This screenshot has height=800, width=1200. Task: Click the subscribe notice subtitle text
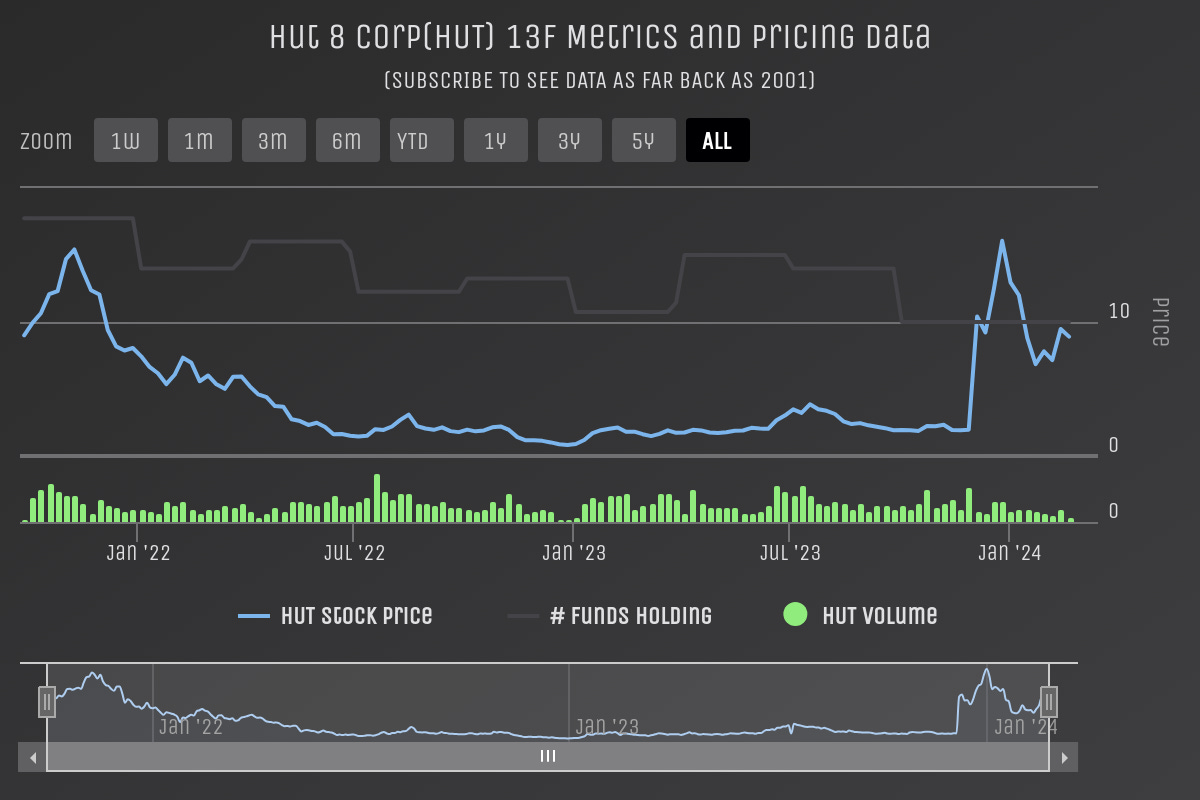600,80
